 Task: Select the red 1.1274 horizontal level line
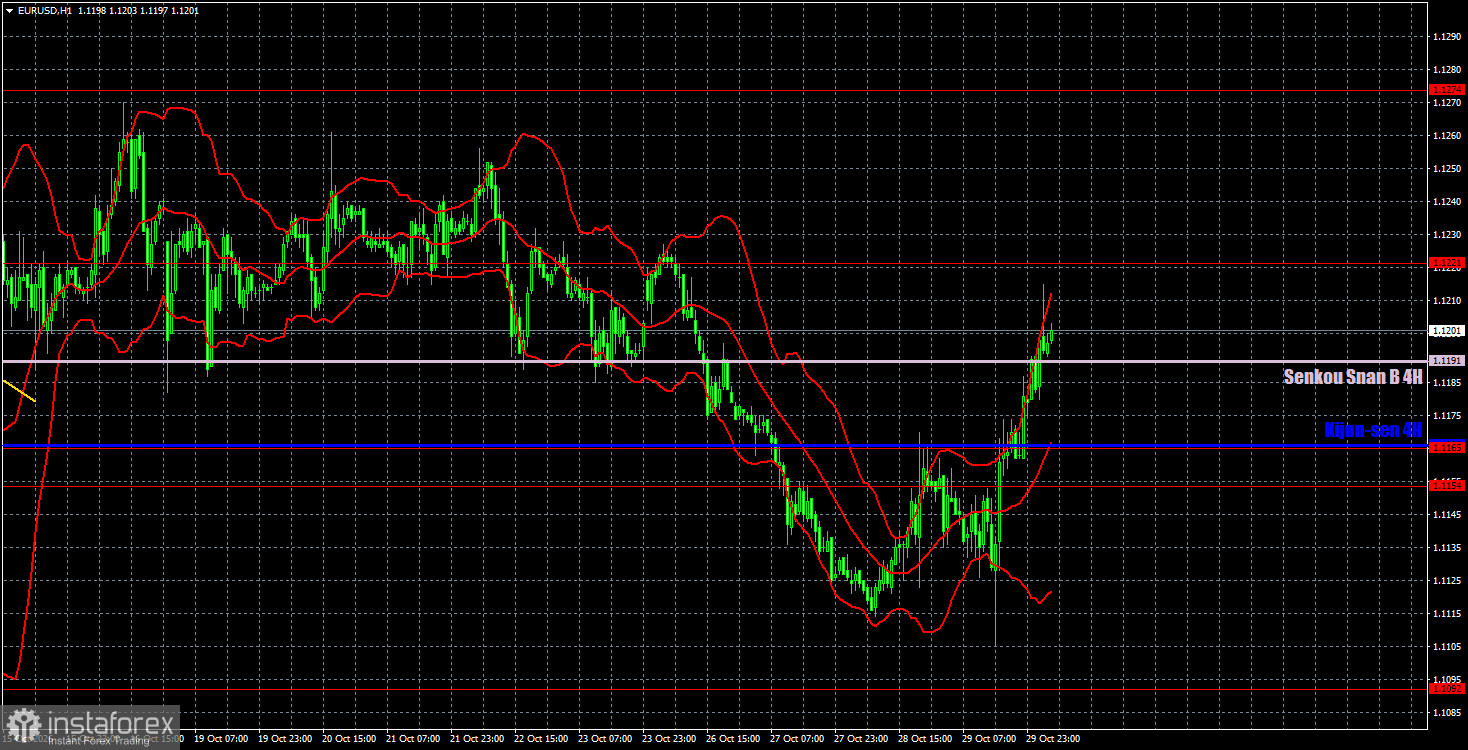pos(714,90)
